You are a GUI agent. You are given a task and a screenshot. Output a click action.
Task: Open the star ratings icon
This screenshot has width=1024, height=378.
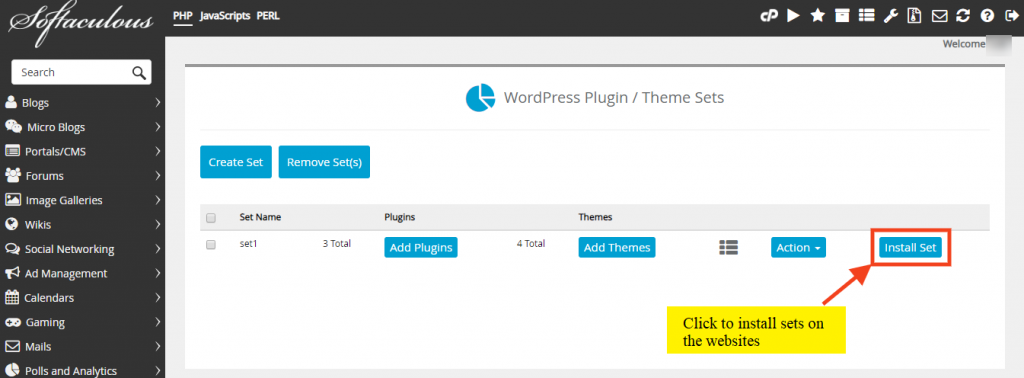click(818, 16)
